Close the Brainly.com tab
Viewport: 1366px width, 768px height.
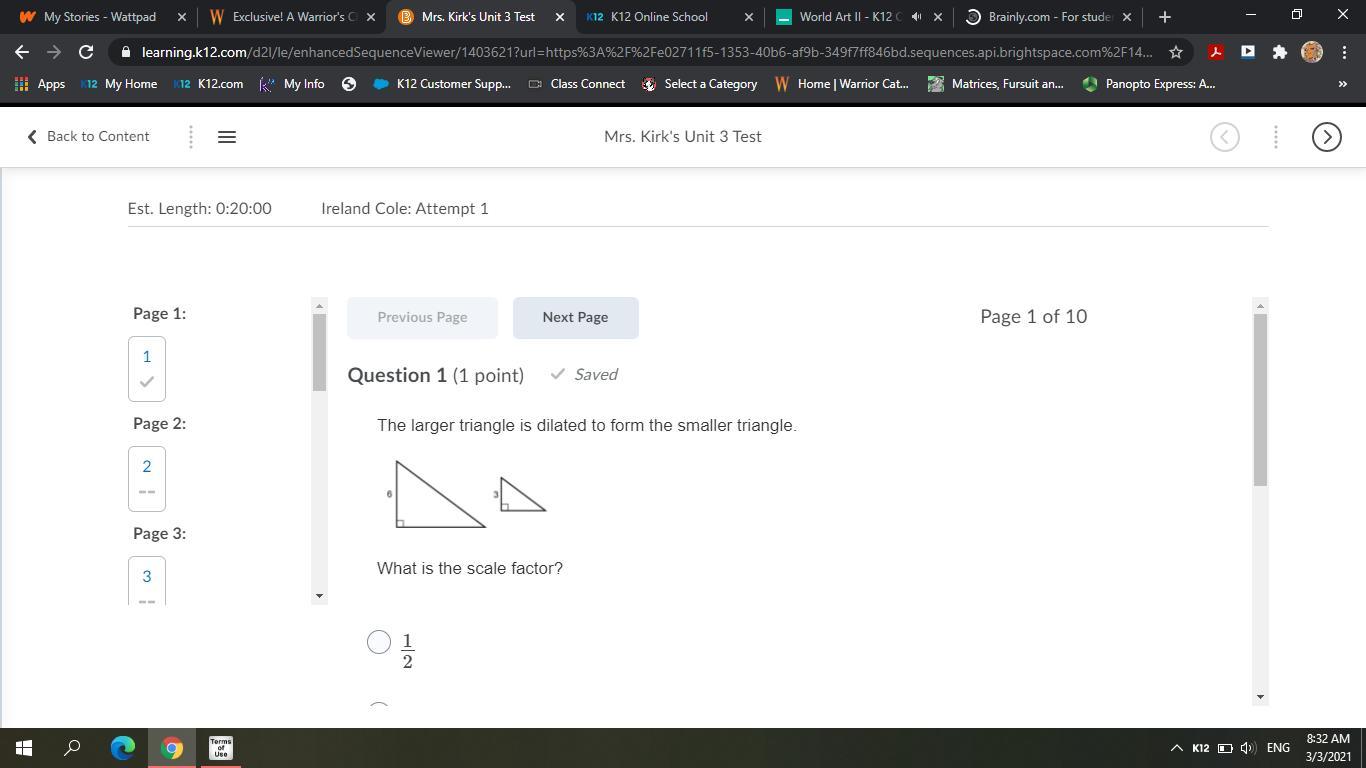point(1127,17)
